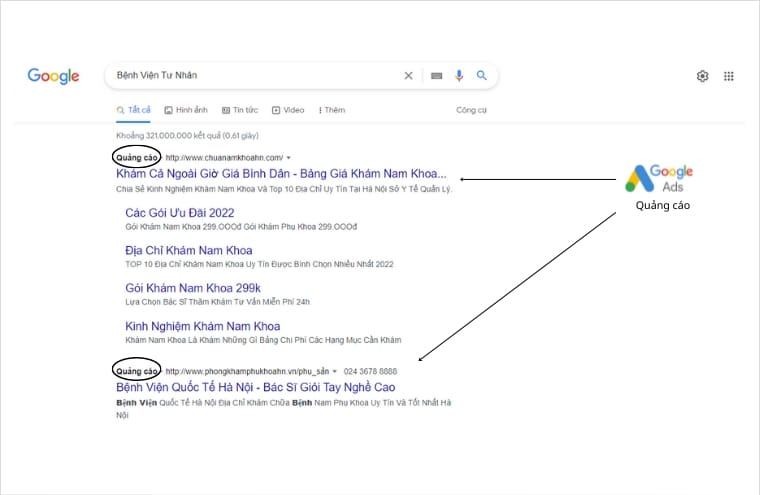The height and width of the screenshot is (495, 760).
Task: Open sitelink Gói Khám Nam Khoa 299k
Action: [193, 288]
